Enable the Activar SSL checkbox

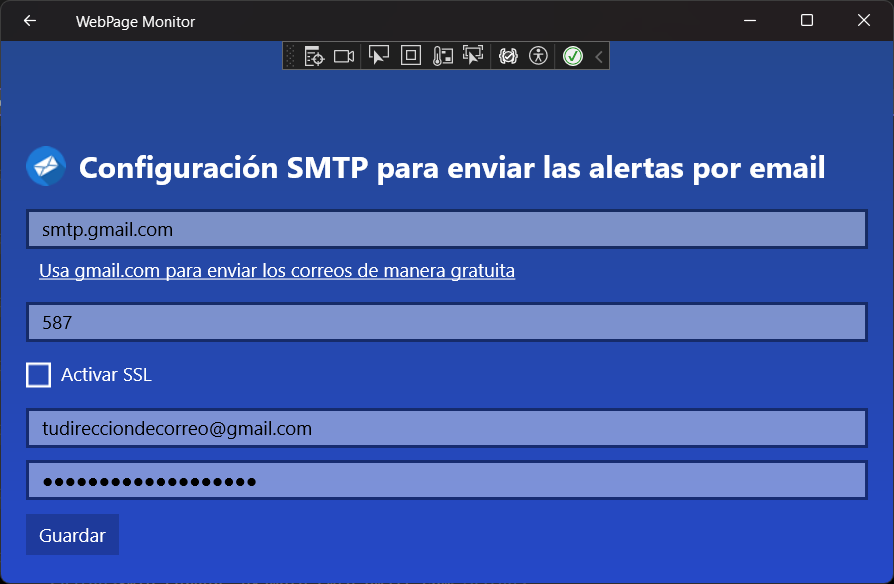[39, 375]
